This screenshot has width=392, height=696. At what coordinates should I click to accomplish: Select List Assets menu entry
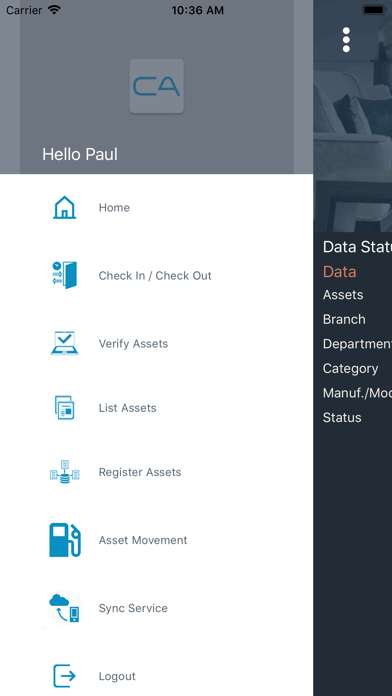[127, 408]
